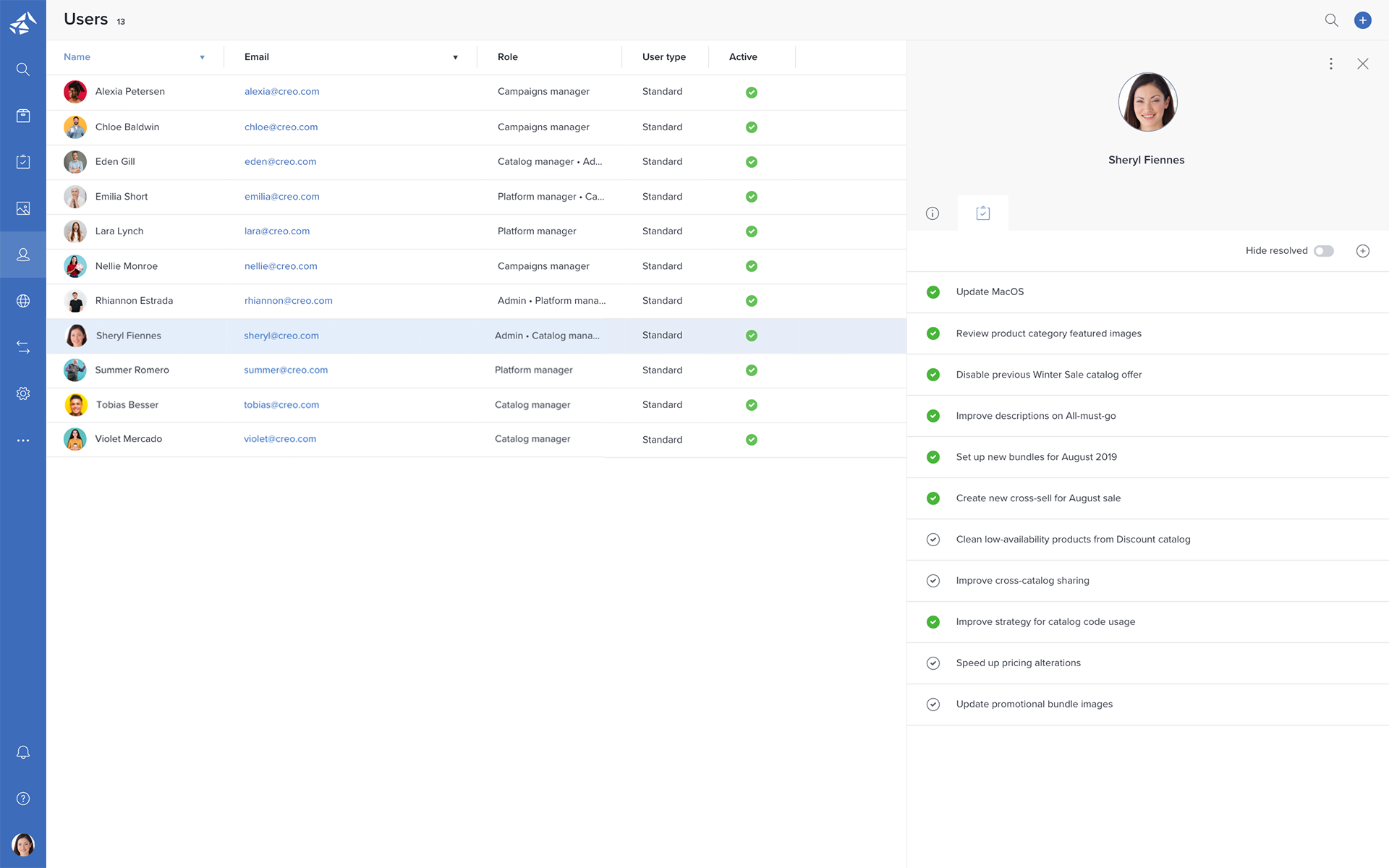Click the blue add user plus button

coord(1363,20)
